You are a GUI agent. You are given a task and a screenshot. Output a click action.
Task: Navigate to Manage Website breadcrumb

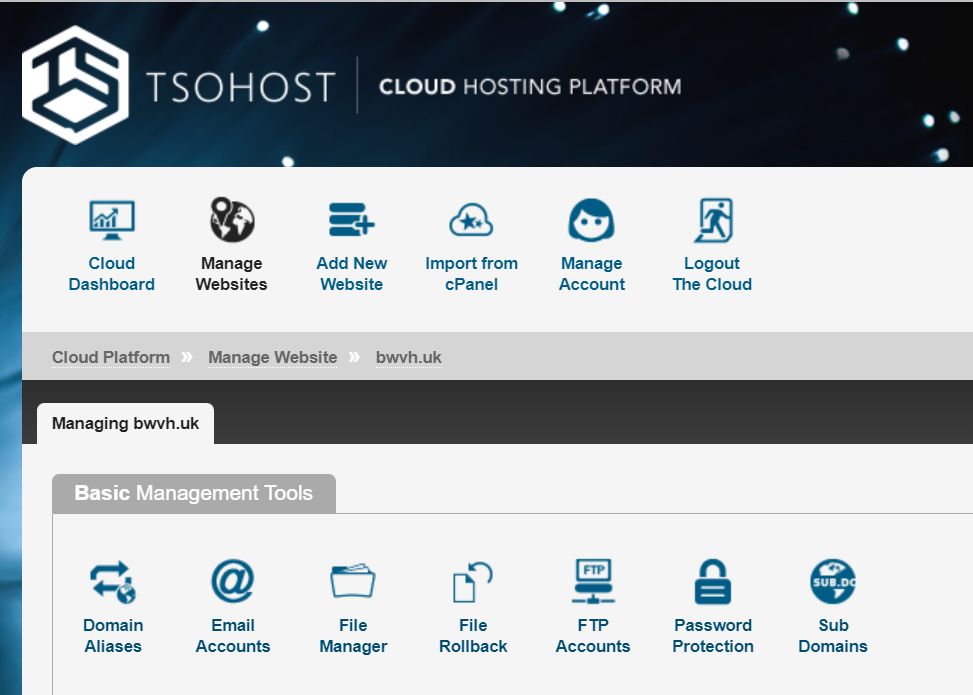273,357
